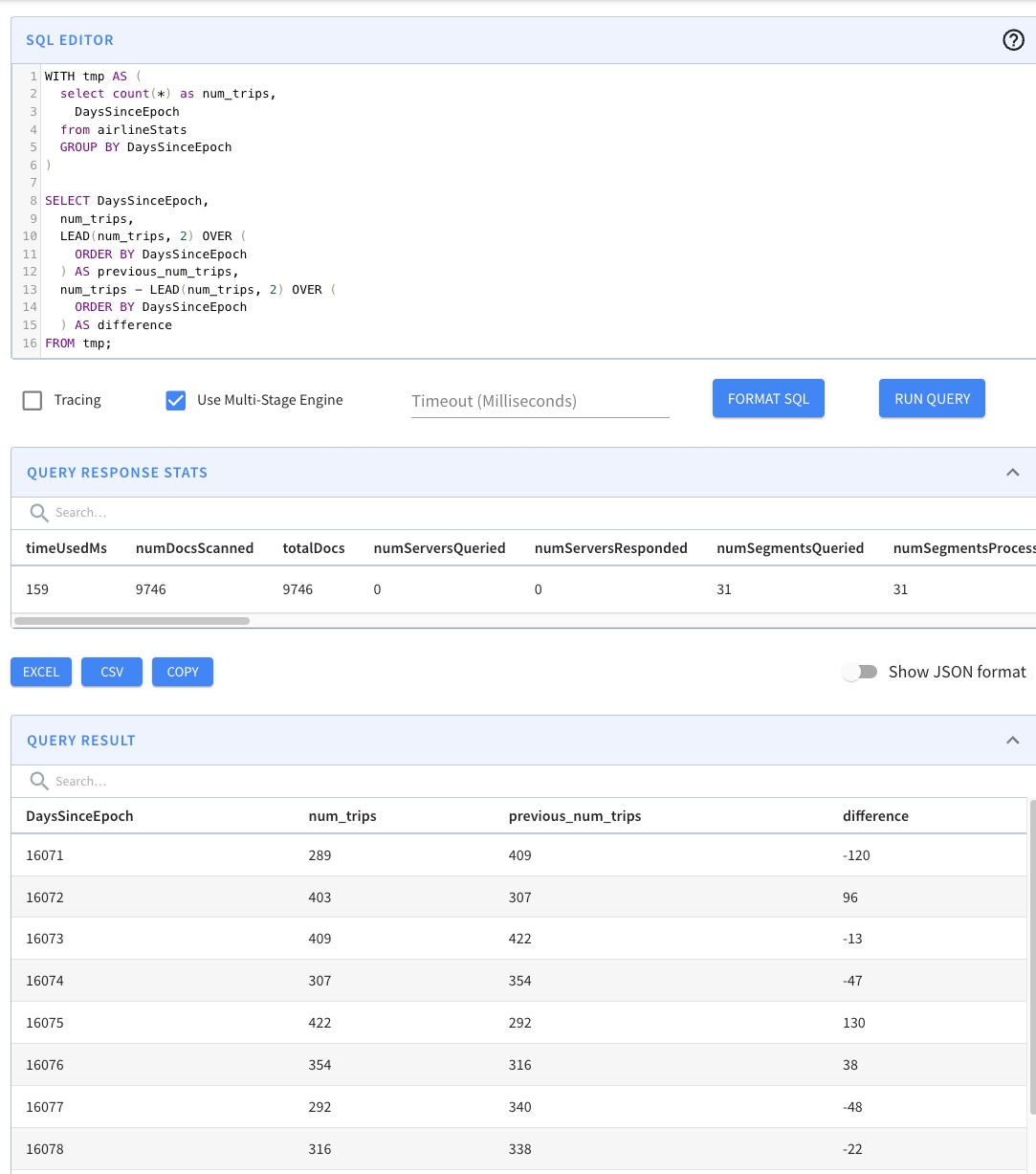Screen dimensions: 1036x1174
Task: Enable the Tracing checkbox
Action: [33, 401]
